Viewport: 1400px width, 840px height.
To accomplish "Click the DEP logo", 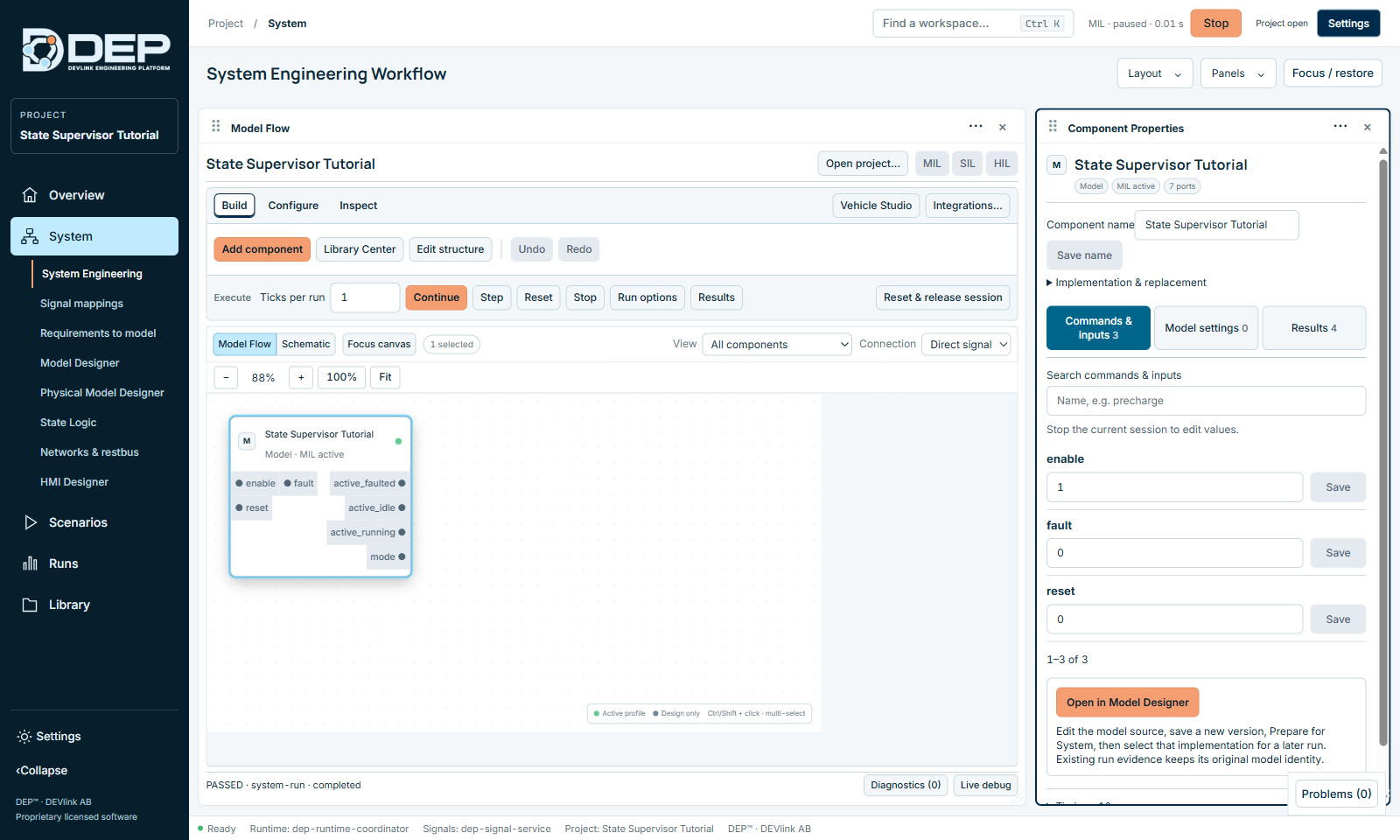I will [96, 50].
